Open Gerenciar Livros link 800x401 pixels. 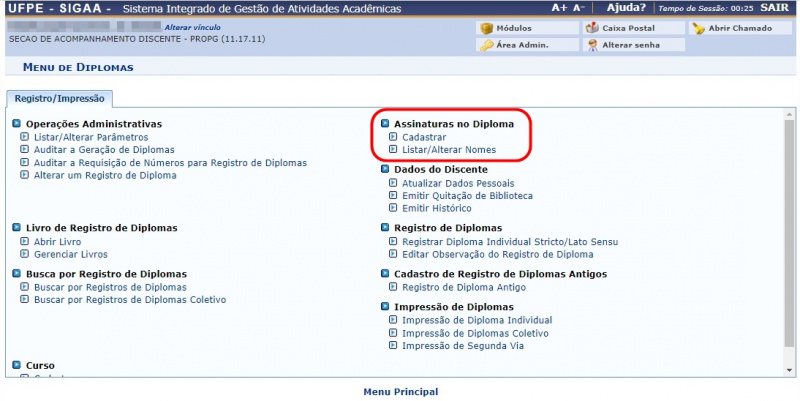pyautogui.click(x=70, y=254)
